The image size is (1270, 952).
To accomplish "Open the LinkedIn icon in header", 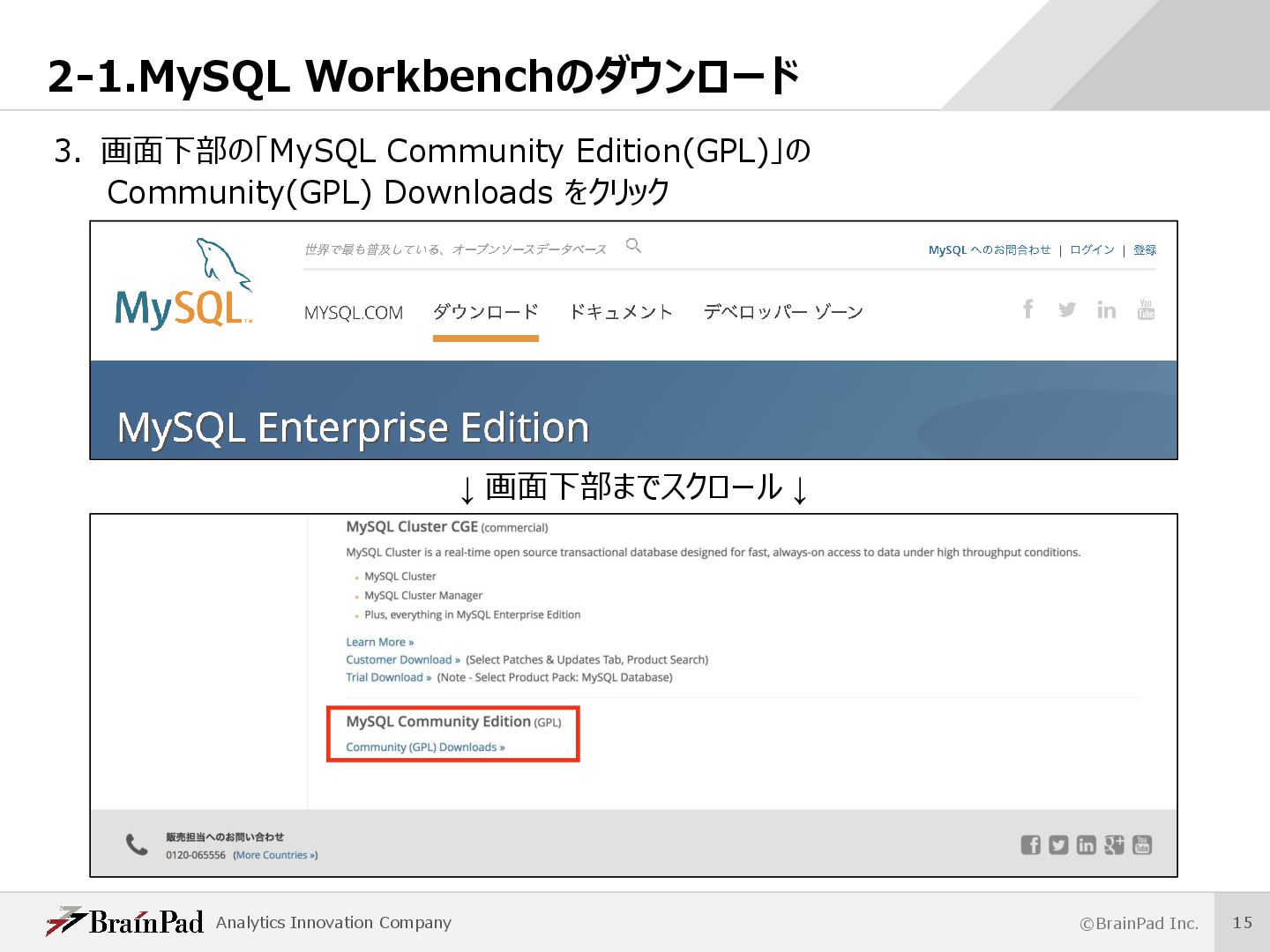I will [x=1106, y=309].
